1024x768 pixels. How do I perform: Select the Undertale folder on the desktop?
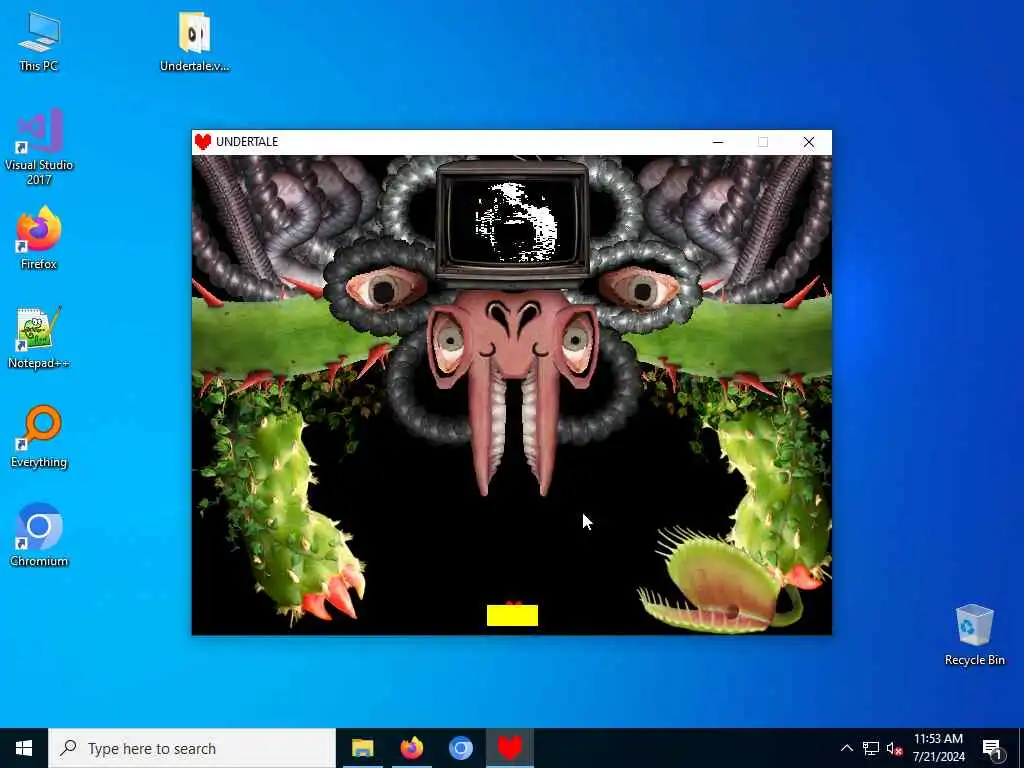[195, 40]
